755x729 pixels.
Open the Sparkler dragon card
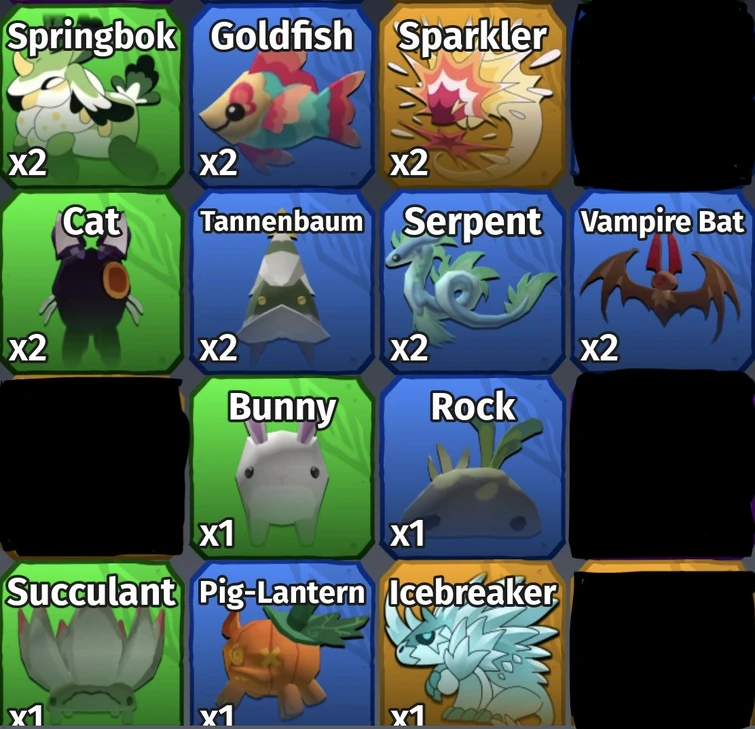click(x=472, y=94)
